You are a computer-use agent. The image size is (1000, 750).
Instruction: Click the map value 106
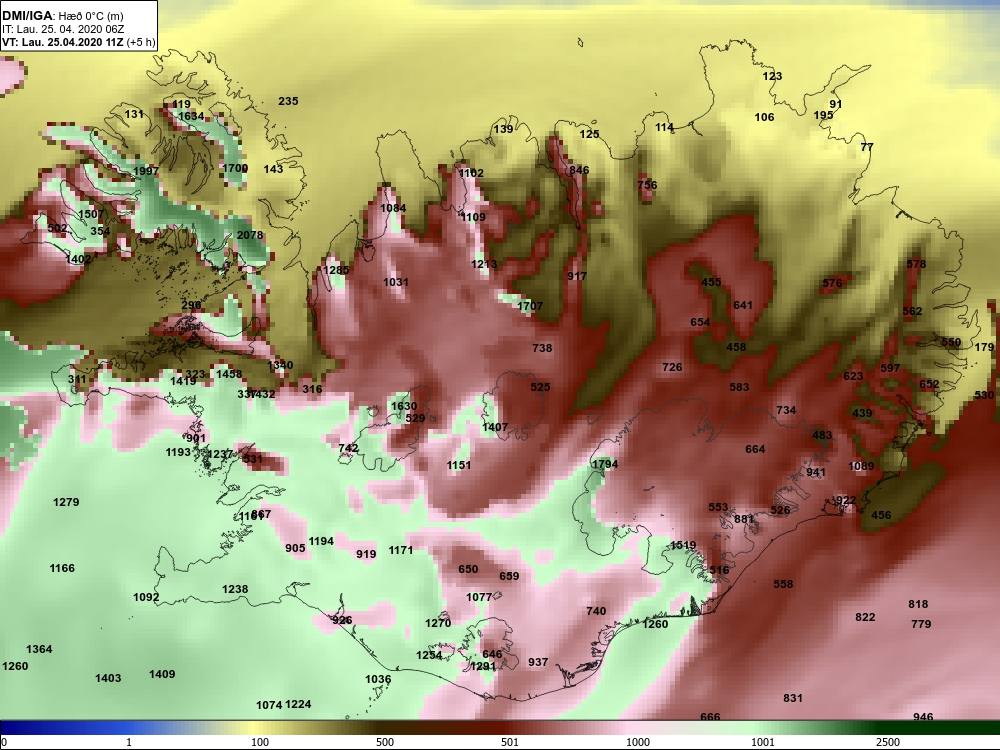pos(765,117)
